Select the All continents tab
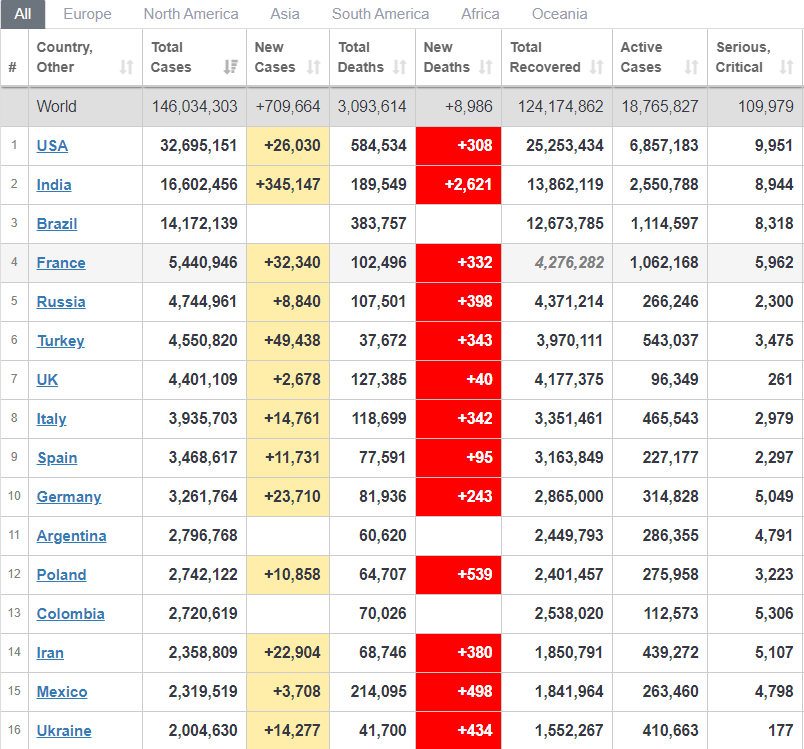 23,14
